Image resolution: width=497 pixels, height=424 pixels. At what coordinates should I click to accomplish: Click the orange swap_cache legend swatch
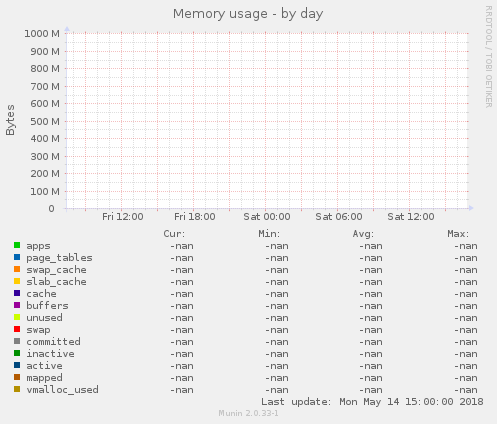tap(17, 269)
